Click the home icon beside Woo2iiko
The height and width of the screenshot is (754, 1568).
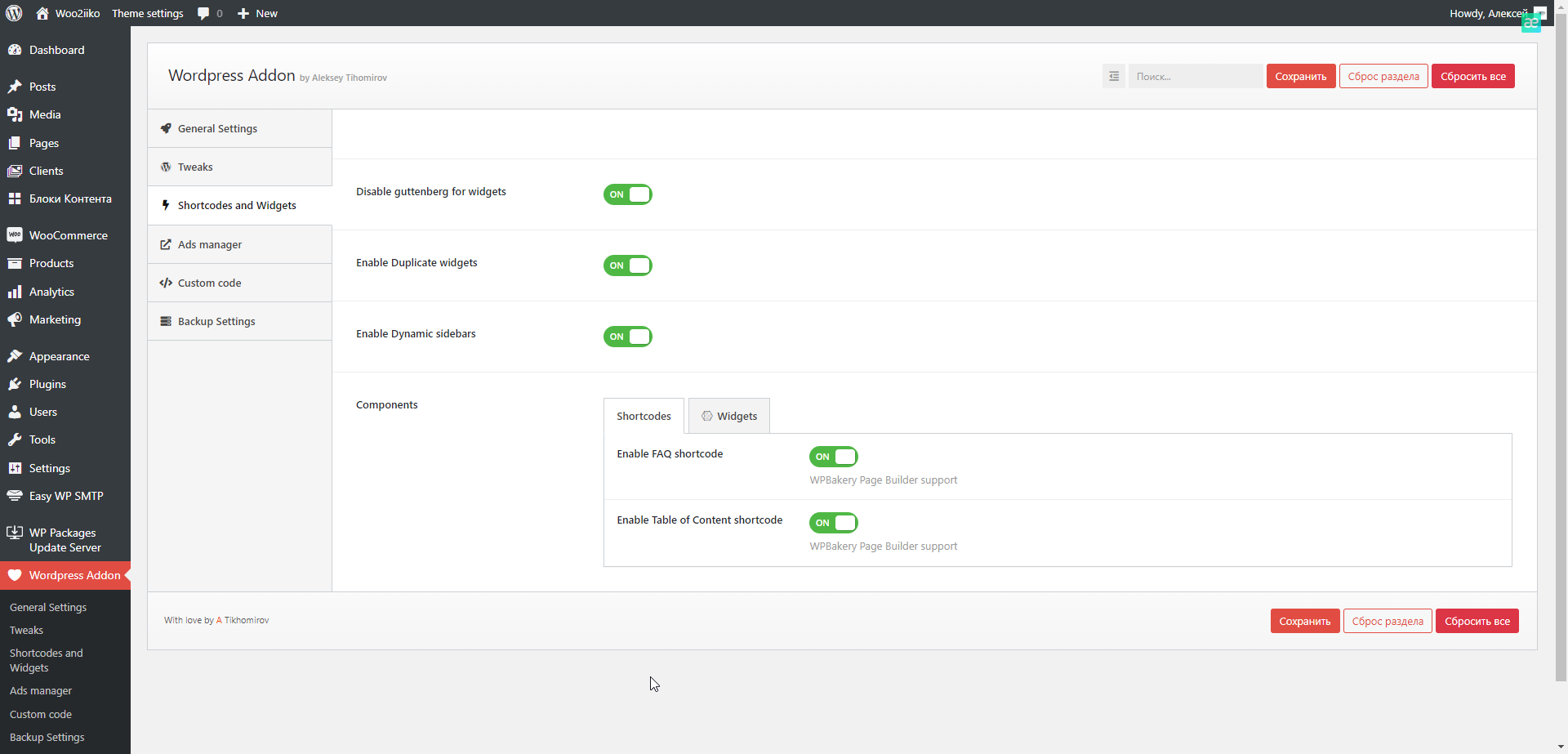(42, 13)
